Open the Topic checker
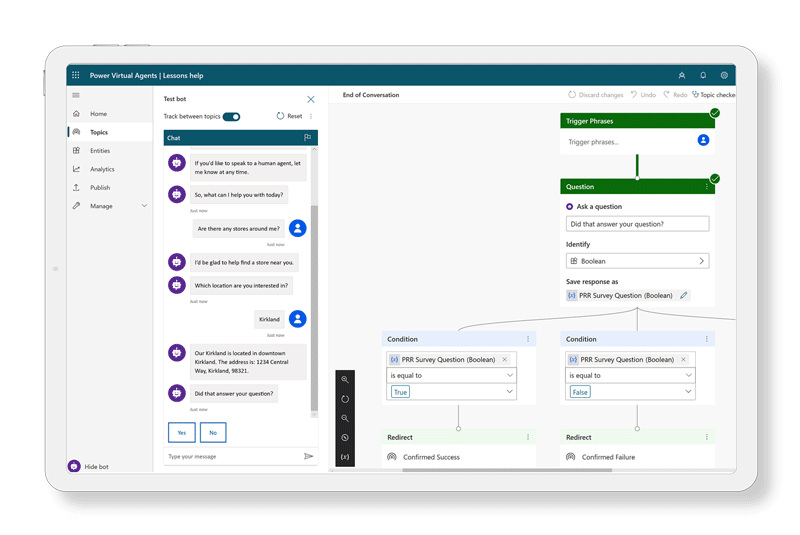800x535 pixels. (x=714, y=95)
